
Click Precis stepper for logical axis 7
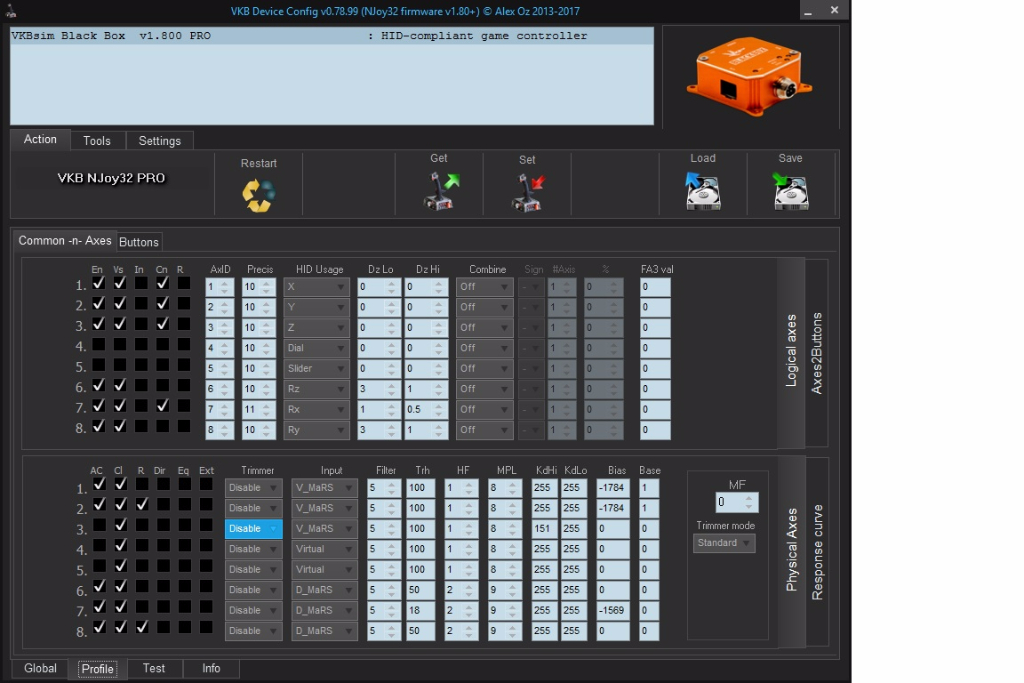(x=259, y=409)
